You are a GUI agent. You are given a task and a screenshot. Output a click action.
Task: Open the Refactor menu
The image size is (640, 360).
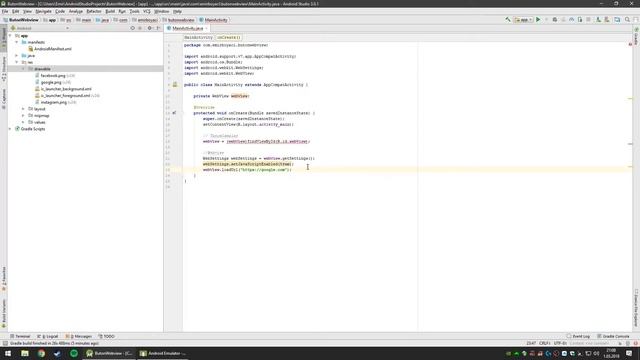(94, 11)
